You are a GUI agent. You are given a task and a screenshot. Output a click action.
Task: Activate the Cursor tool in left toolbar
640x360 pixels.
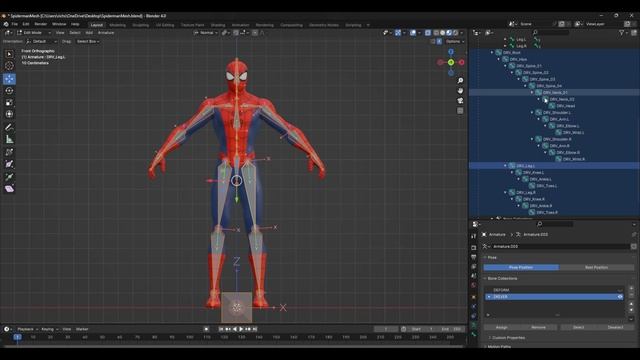(9, 66)
